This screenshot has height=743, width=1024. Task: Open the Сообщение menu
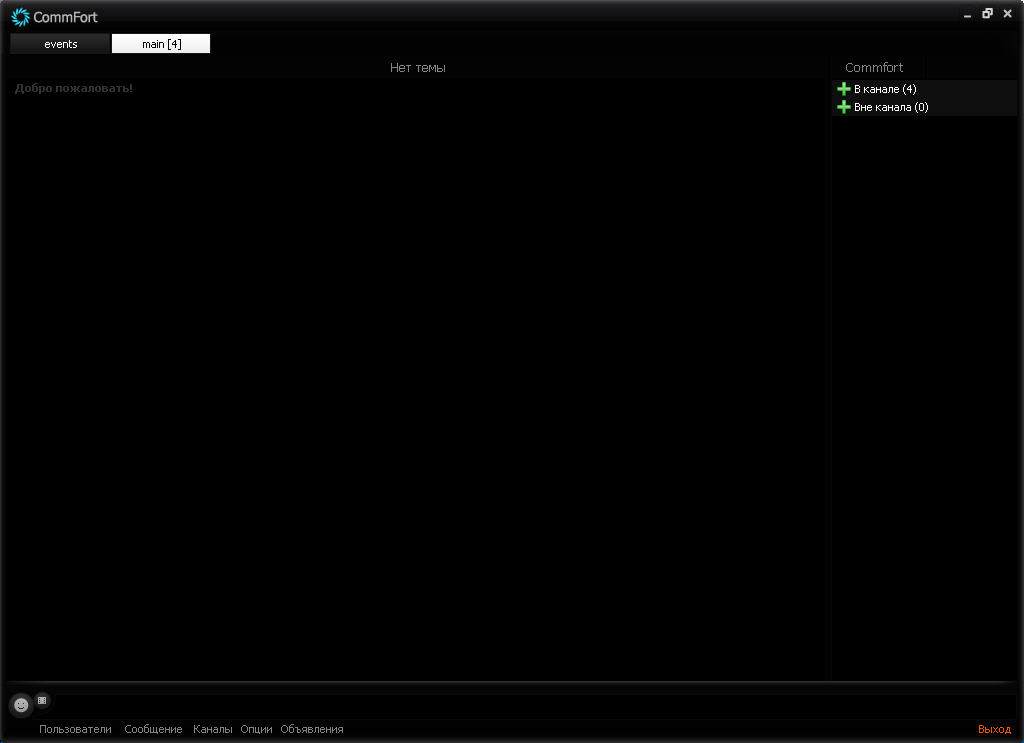(153, 729)
